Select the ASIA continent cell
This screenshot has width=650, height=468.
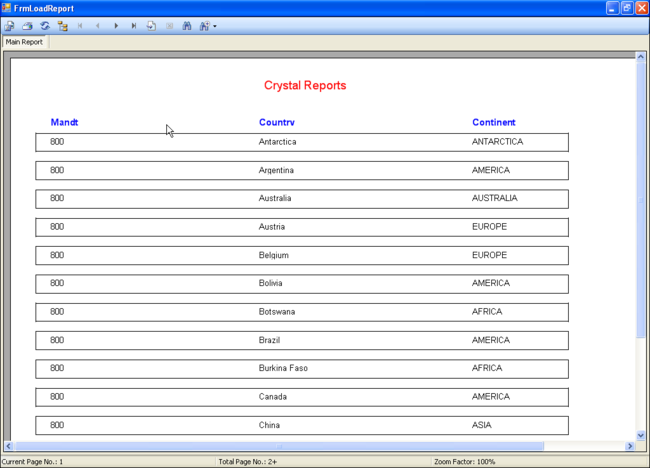[x=482, y=425]
